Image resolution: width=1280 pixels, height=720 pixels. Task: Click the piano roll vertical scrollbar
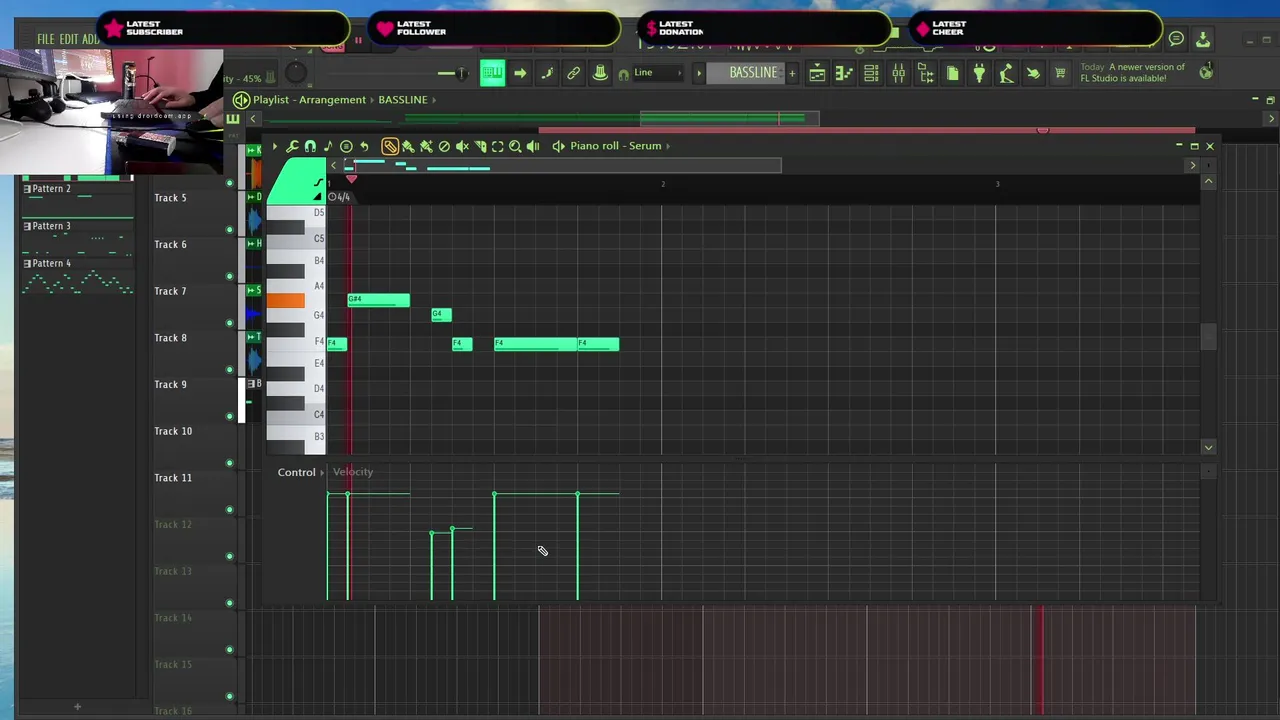coord(1208,337)
